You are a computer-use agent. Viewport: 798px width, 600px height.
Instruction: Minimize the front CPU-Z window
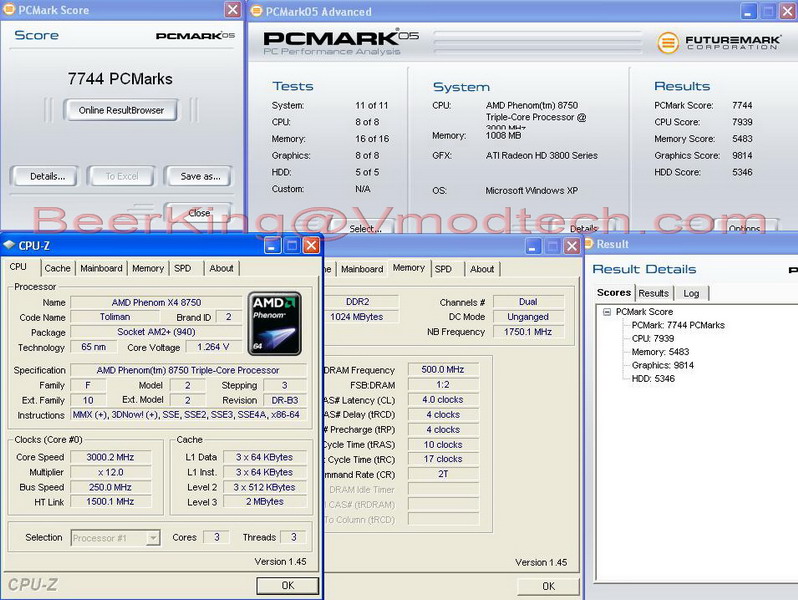click(x=272, y=246)
